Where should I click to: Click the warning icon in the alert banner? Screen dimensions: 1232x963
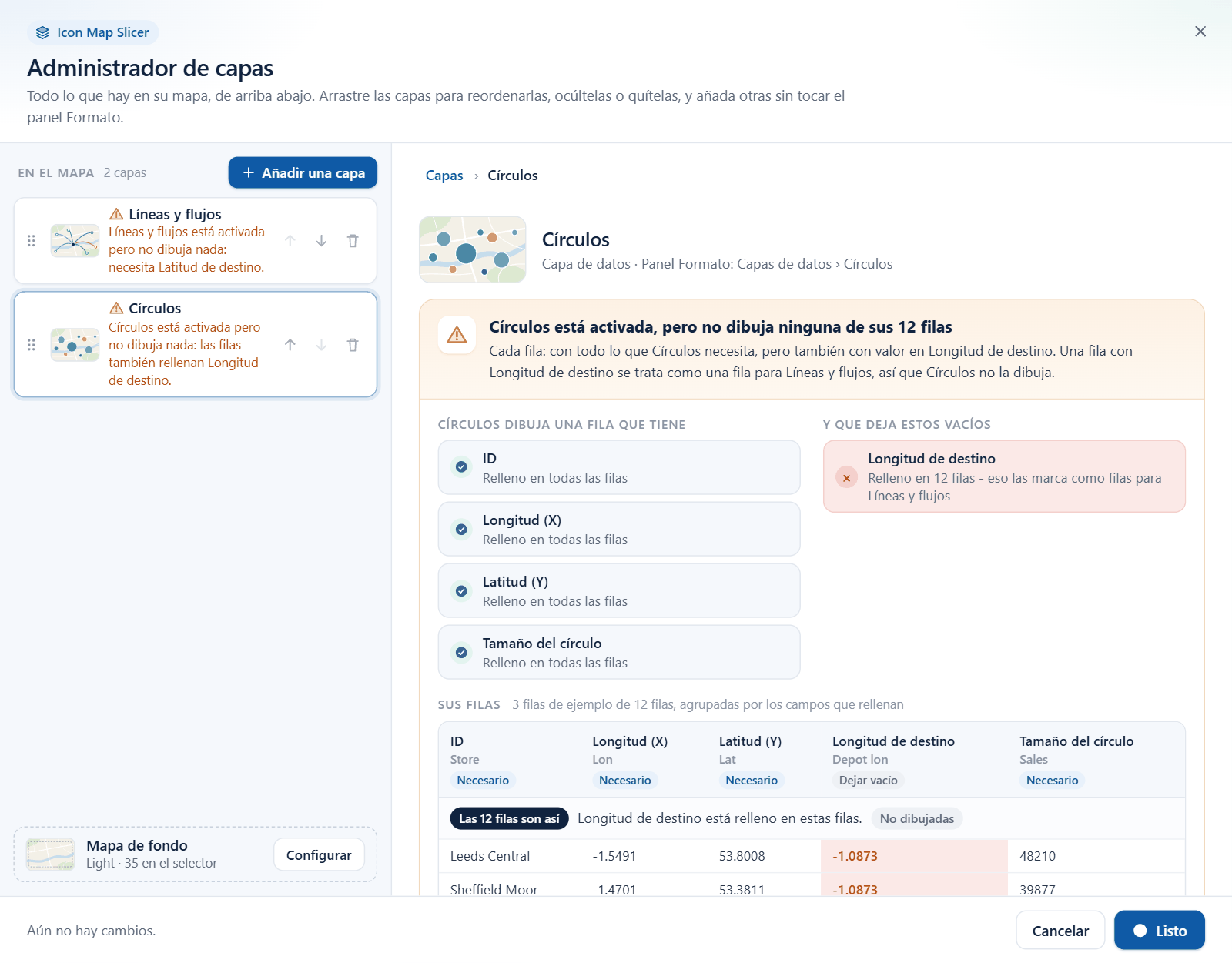[x=457, y=335]
